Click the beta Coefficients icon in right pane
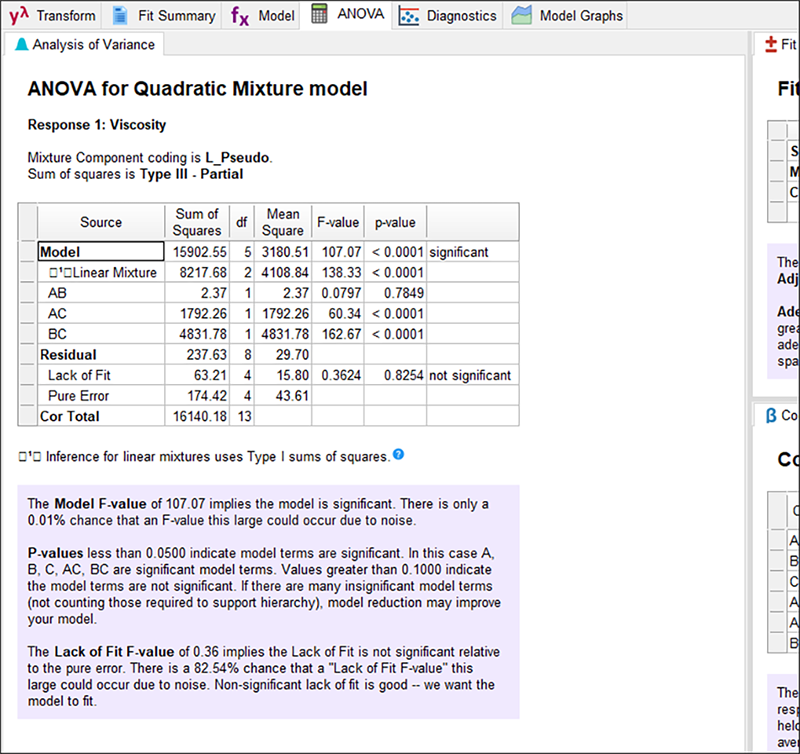The height and width of the screenshot is (754, 800). (770, 415)
